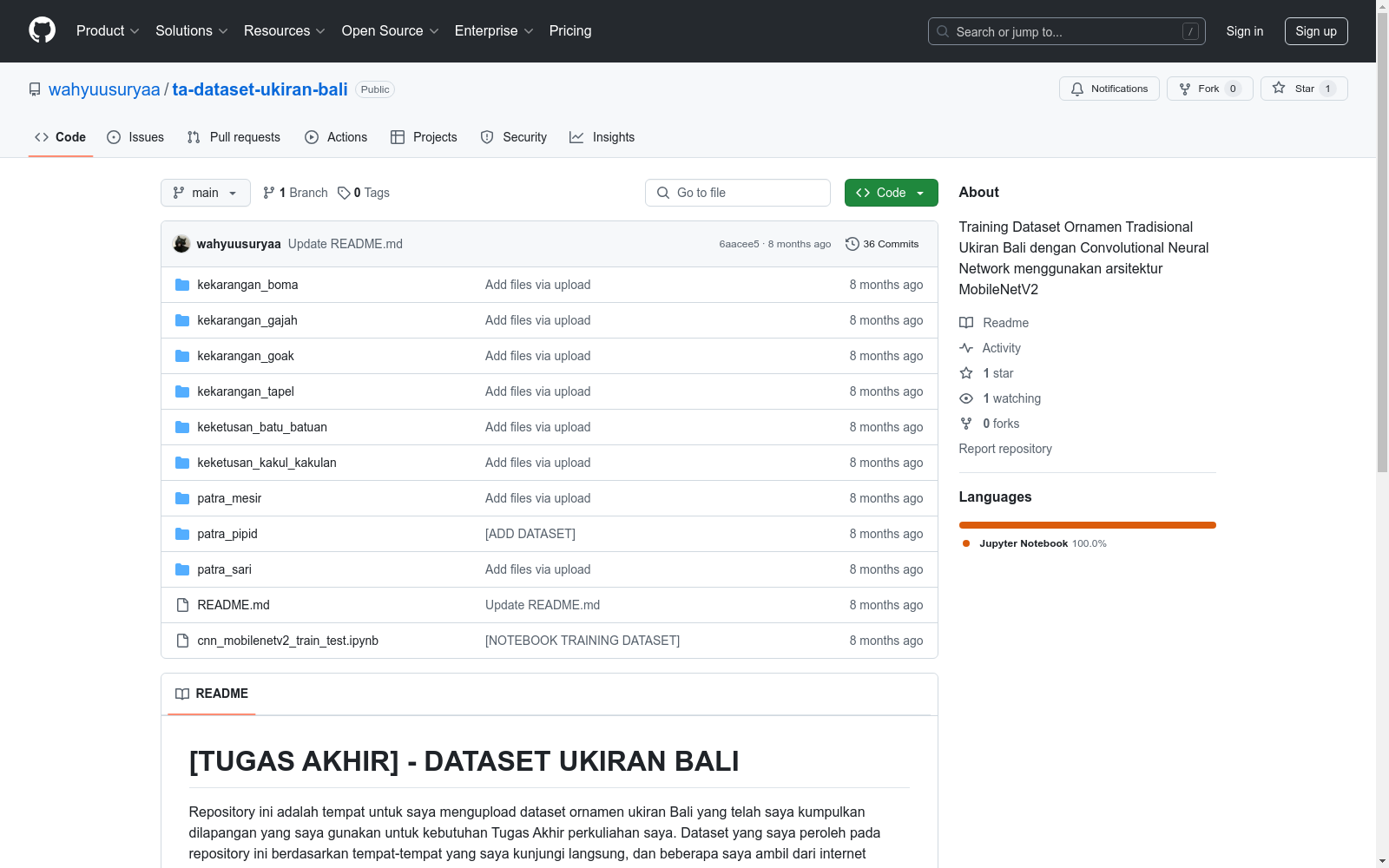
Task: Open the Product dropdown menu
Action: pyautogui.click(x=108, y=30)
